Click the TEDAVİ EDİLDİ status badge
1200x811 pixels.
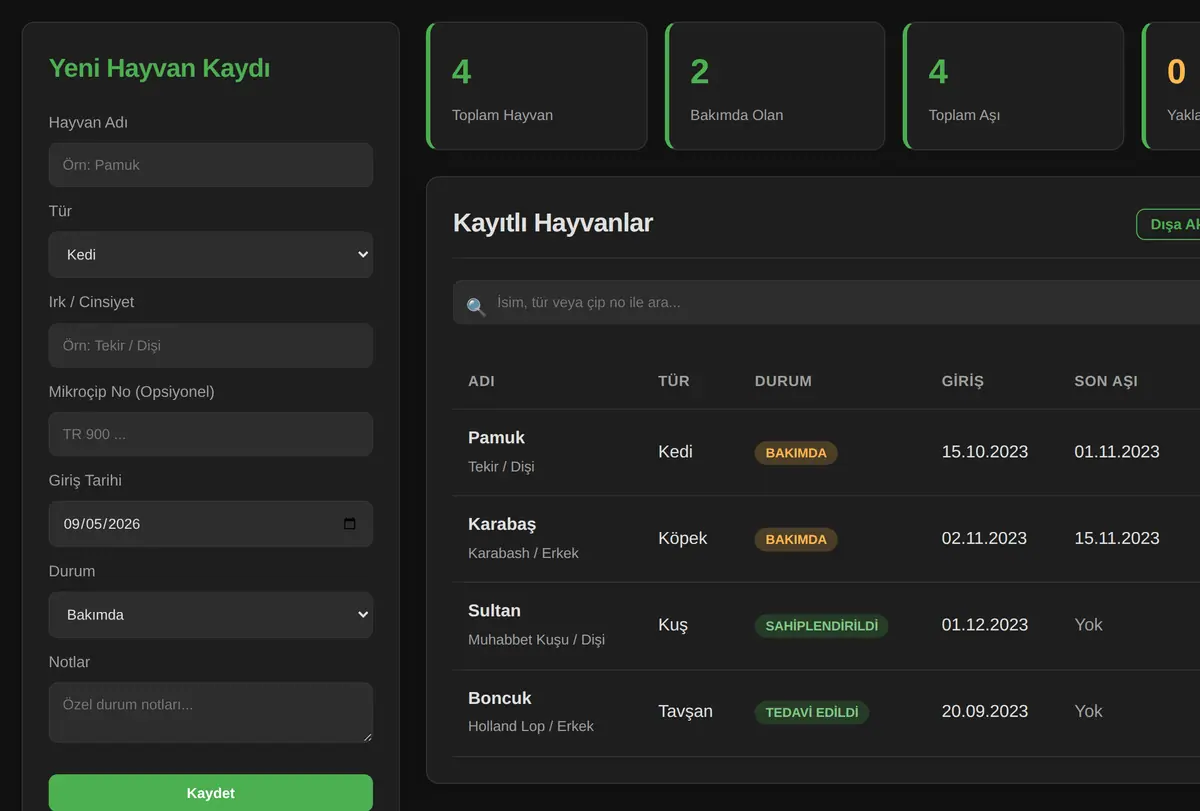[x=812, y=713]
